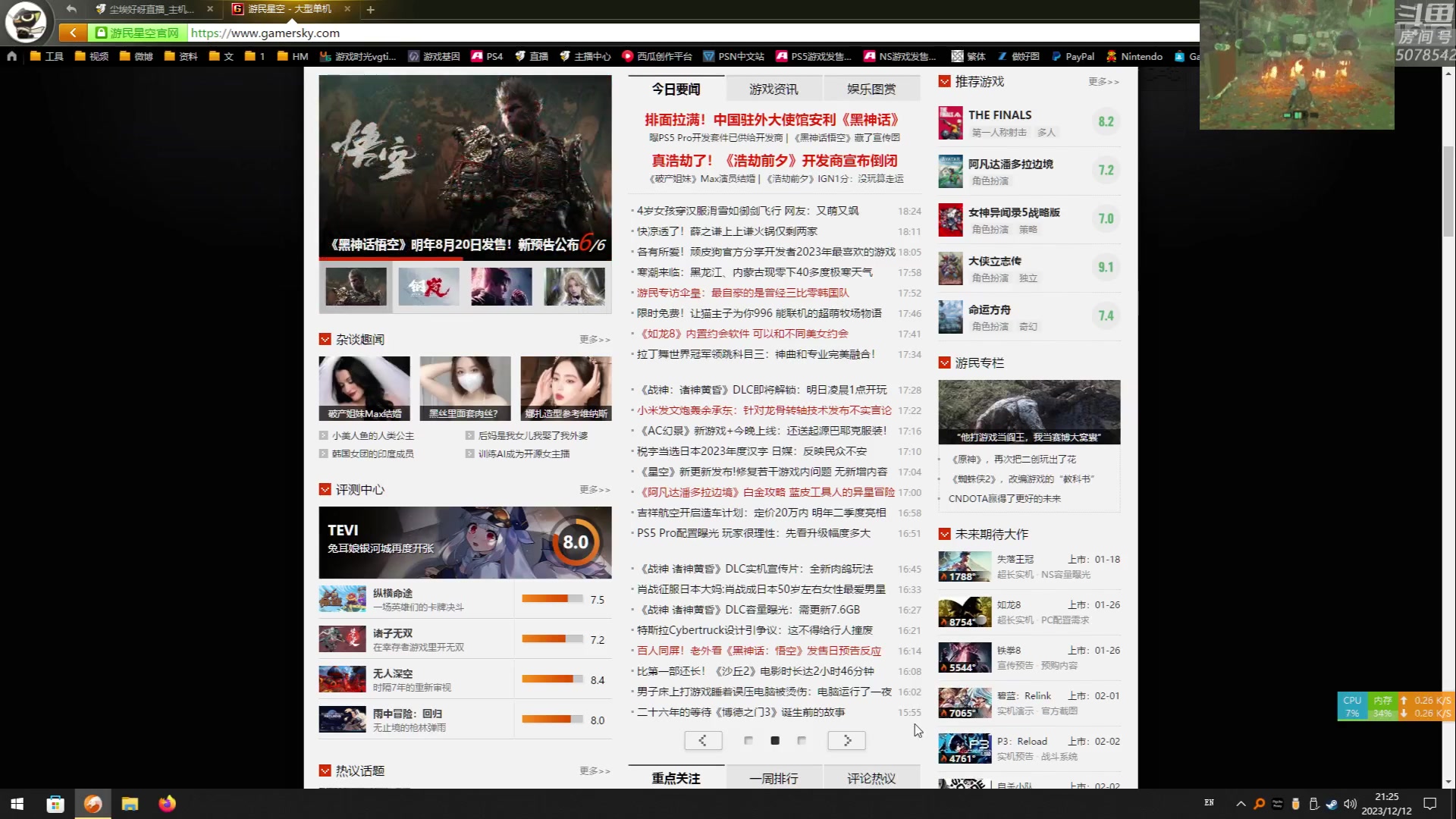Go to previous news page with left arrow

pyautogui.click(x=703, y=740)
